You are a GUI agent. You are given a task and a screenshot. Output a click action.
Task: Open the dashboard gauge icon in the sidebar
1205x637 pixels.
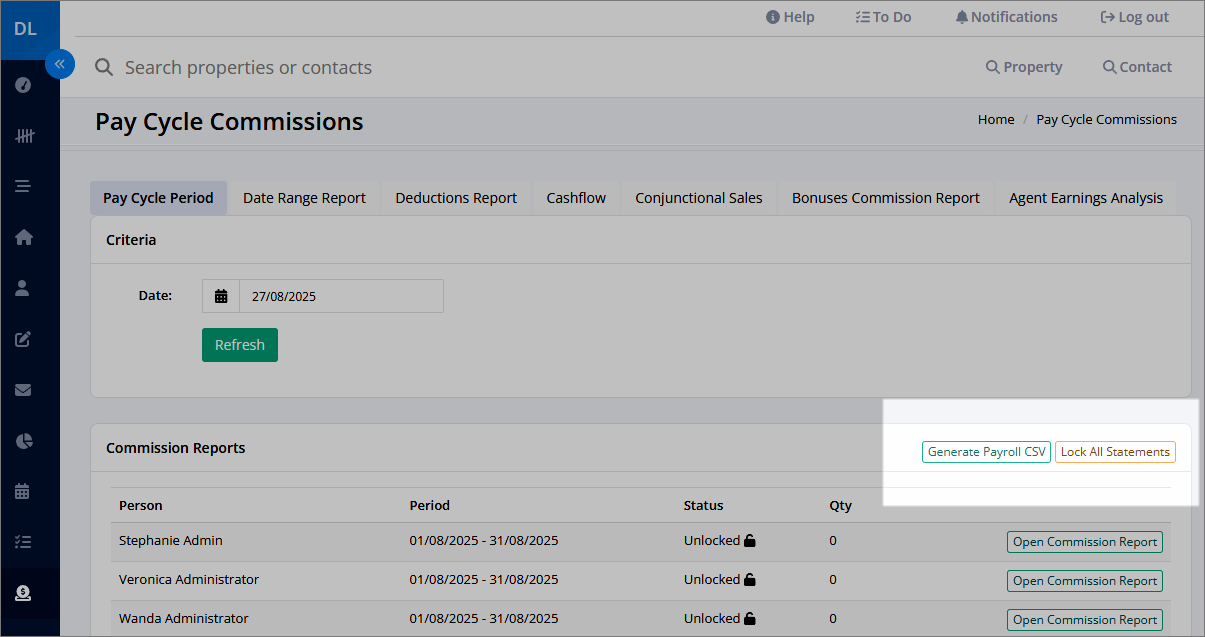[x=24, y=85]
